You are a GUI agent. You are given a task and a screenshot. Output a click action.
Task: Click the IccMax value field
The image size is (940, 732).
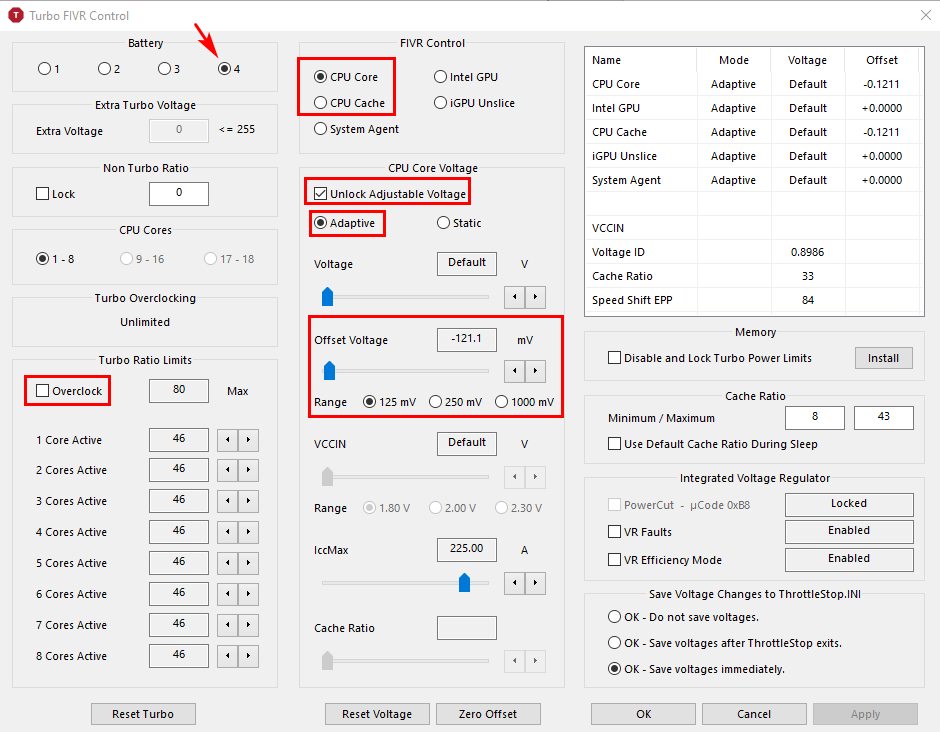click(466, 550)
